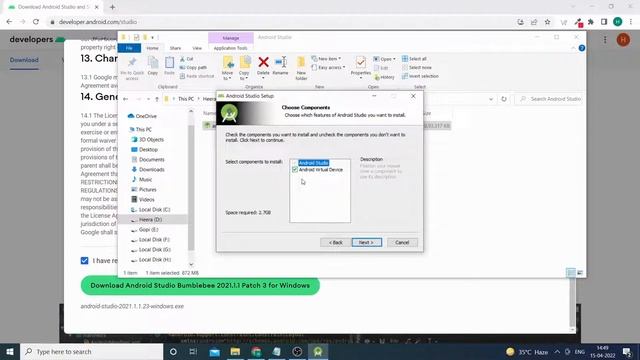Image resolution: width=640 pixels, height=360 pixels.
Task: Open Chrome extensions puzzle icon
Action: tap(591, 22)
